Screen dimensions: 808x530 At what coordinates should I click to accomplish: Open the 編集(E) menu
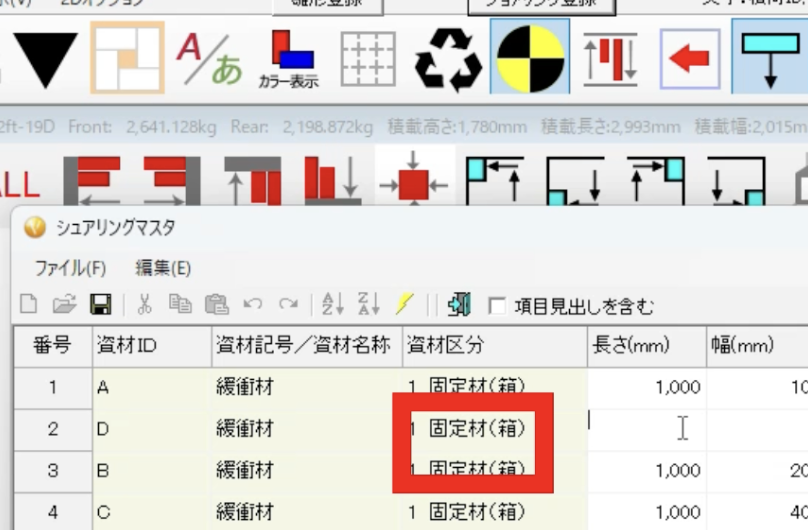click(x=163, y=268)
